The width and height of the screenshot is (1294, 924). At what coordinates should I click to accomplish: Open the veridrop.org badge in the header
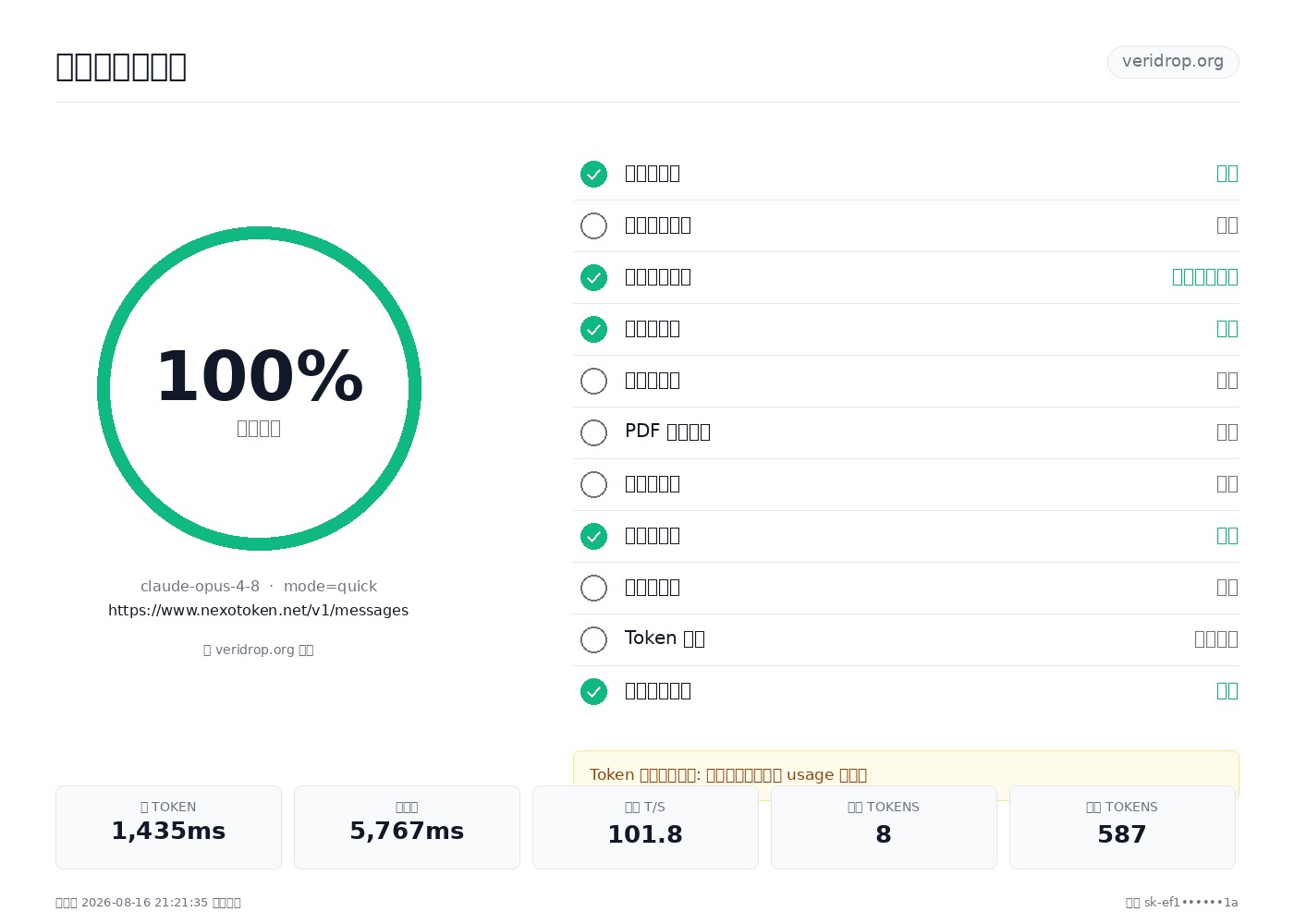pos(1173,62)
